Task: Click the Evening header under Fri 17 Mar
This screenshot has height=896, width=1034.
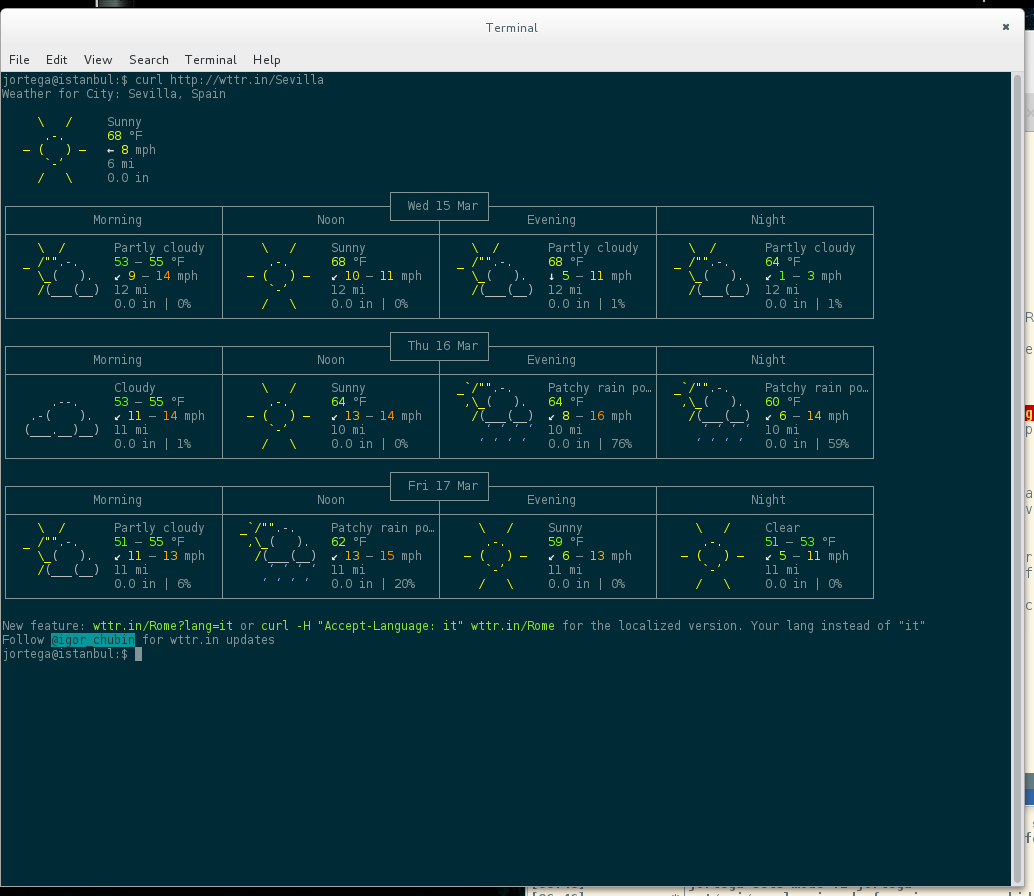Action: point(551,500)
